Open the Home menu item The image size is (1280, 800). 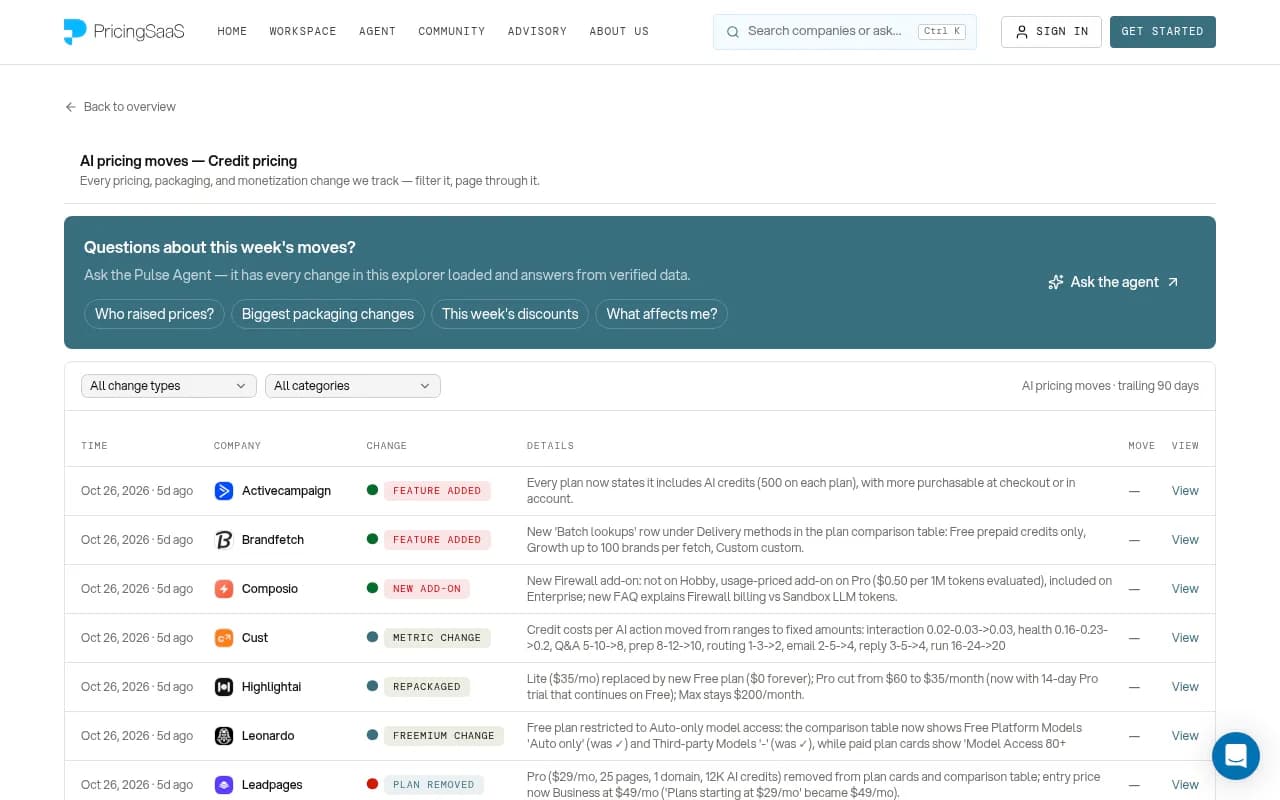click(x=232, y=32)
